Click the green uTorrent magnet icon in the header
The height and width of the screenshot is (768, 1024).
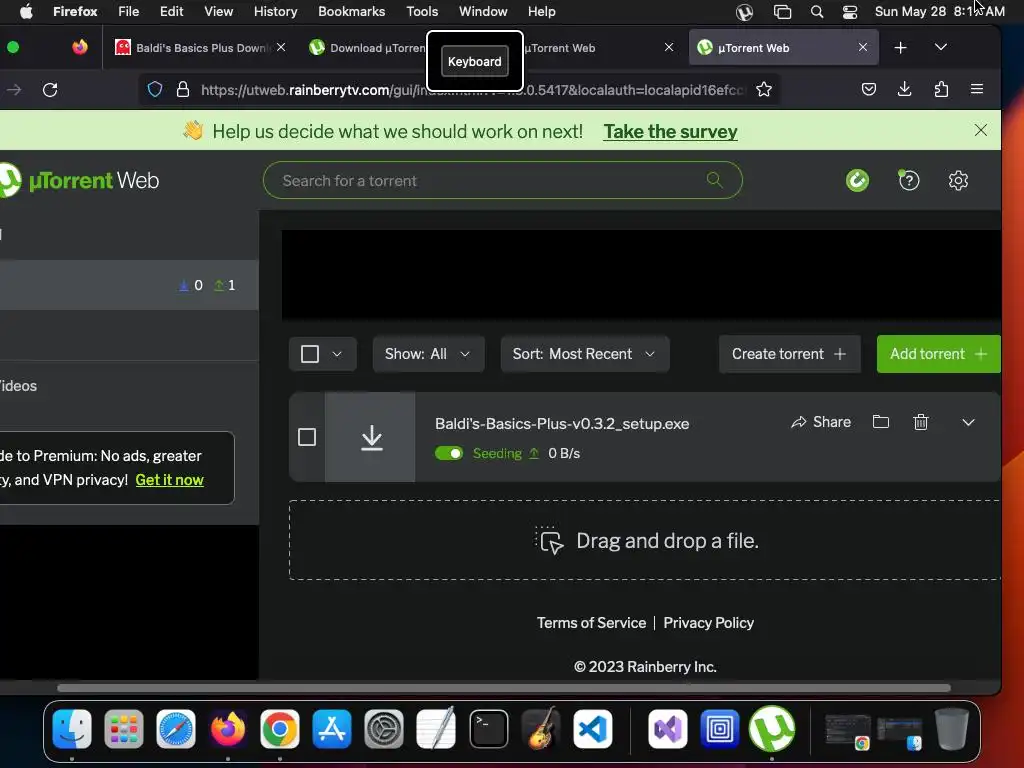(x=857, y=180)
